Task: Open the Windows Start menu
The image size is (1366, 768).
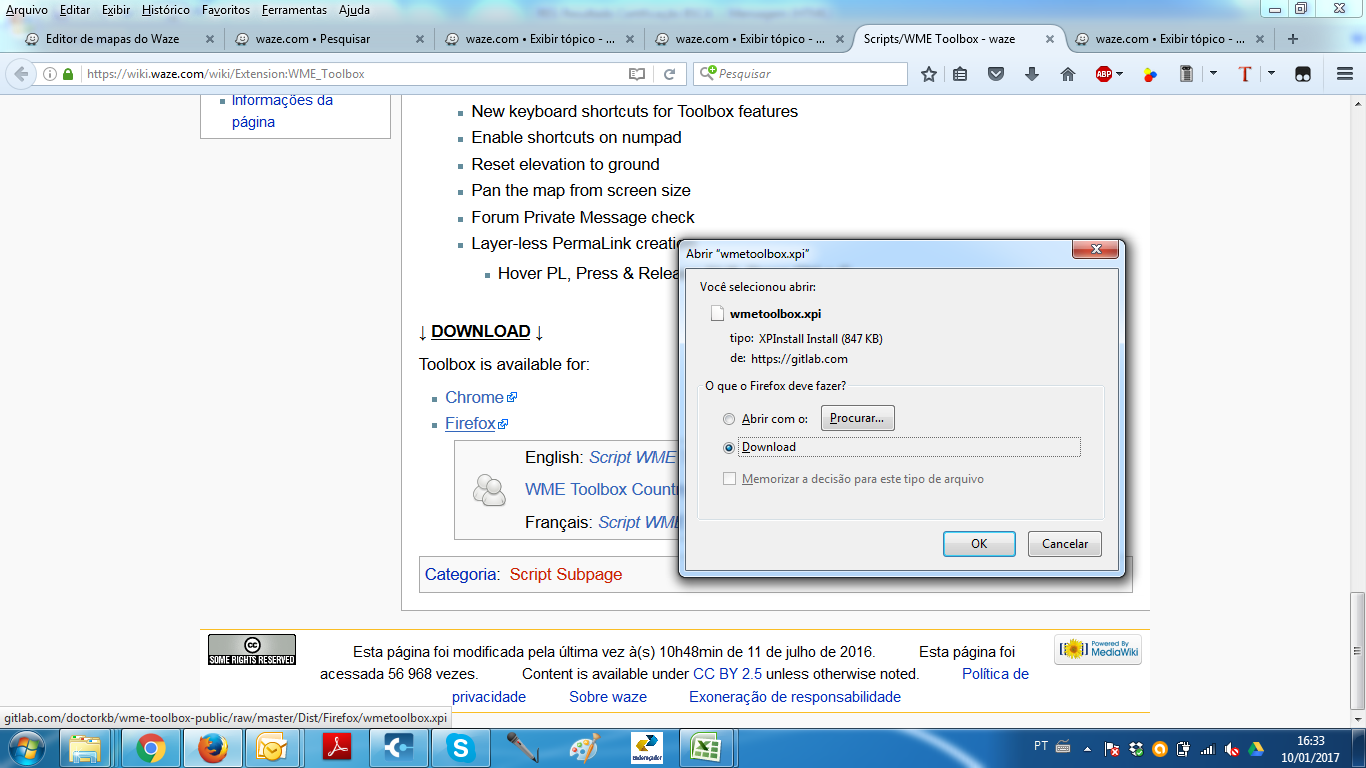Action: click(x=25, y=748)
